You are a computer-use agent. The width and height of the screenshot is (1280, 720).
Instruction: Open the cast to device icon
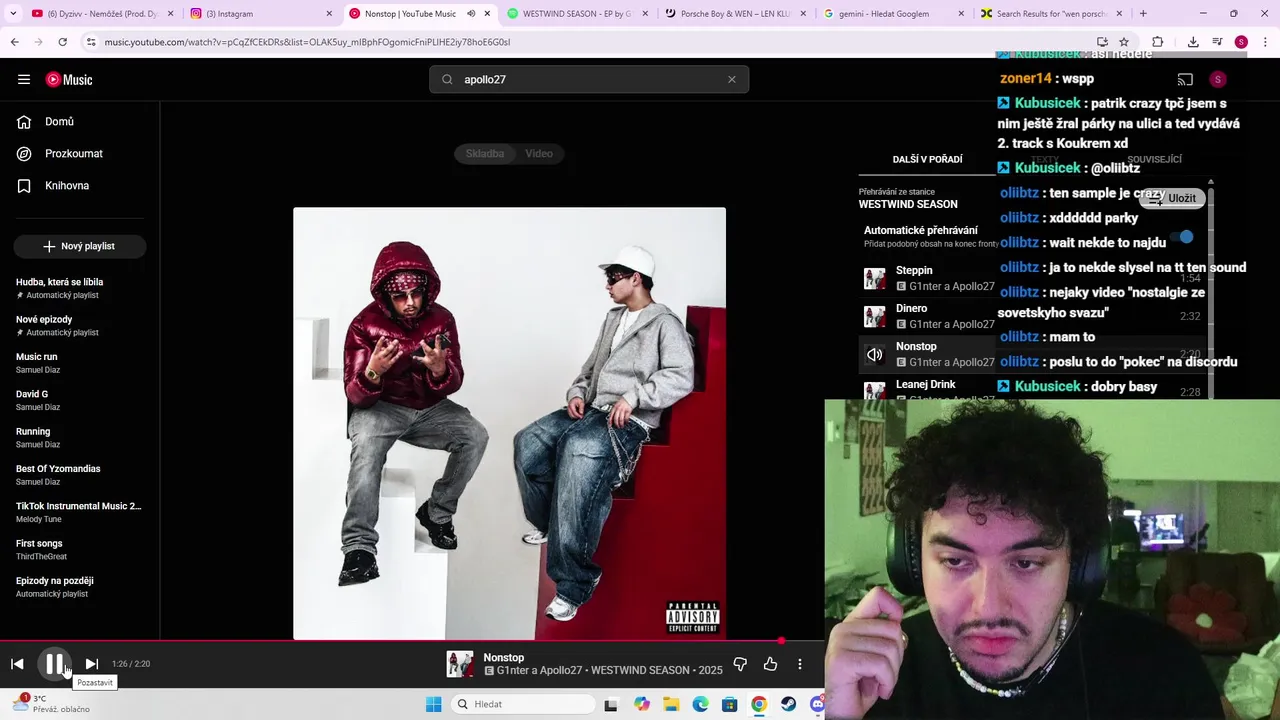1185,79
